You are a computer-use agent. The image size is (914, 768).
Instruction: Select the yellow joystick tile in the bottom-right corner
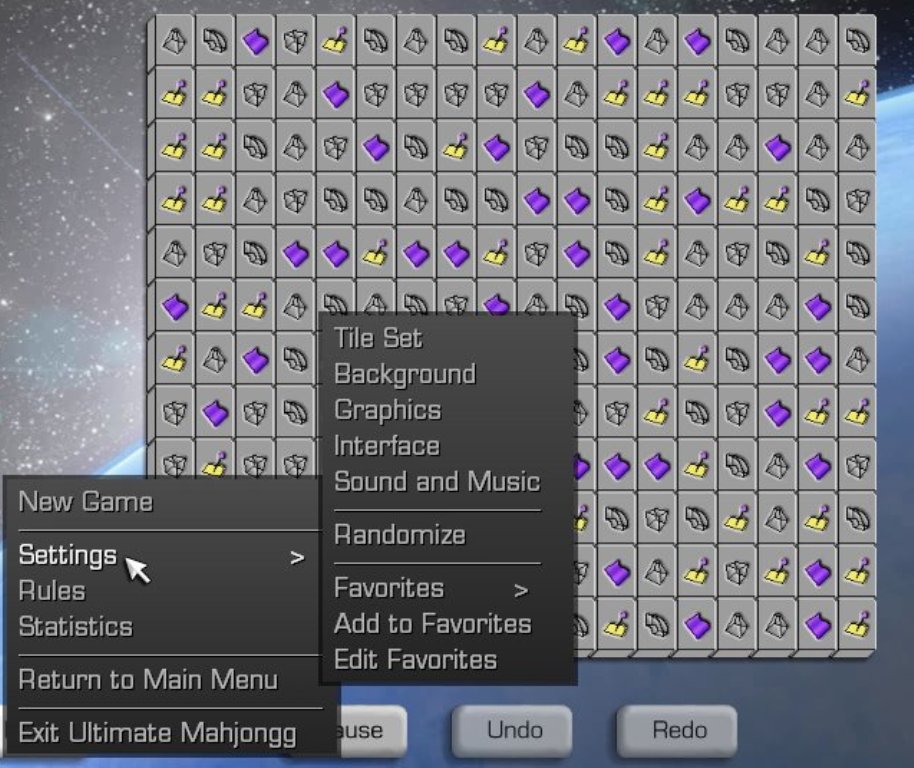coord(857,626)
